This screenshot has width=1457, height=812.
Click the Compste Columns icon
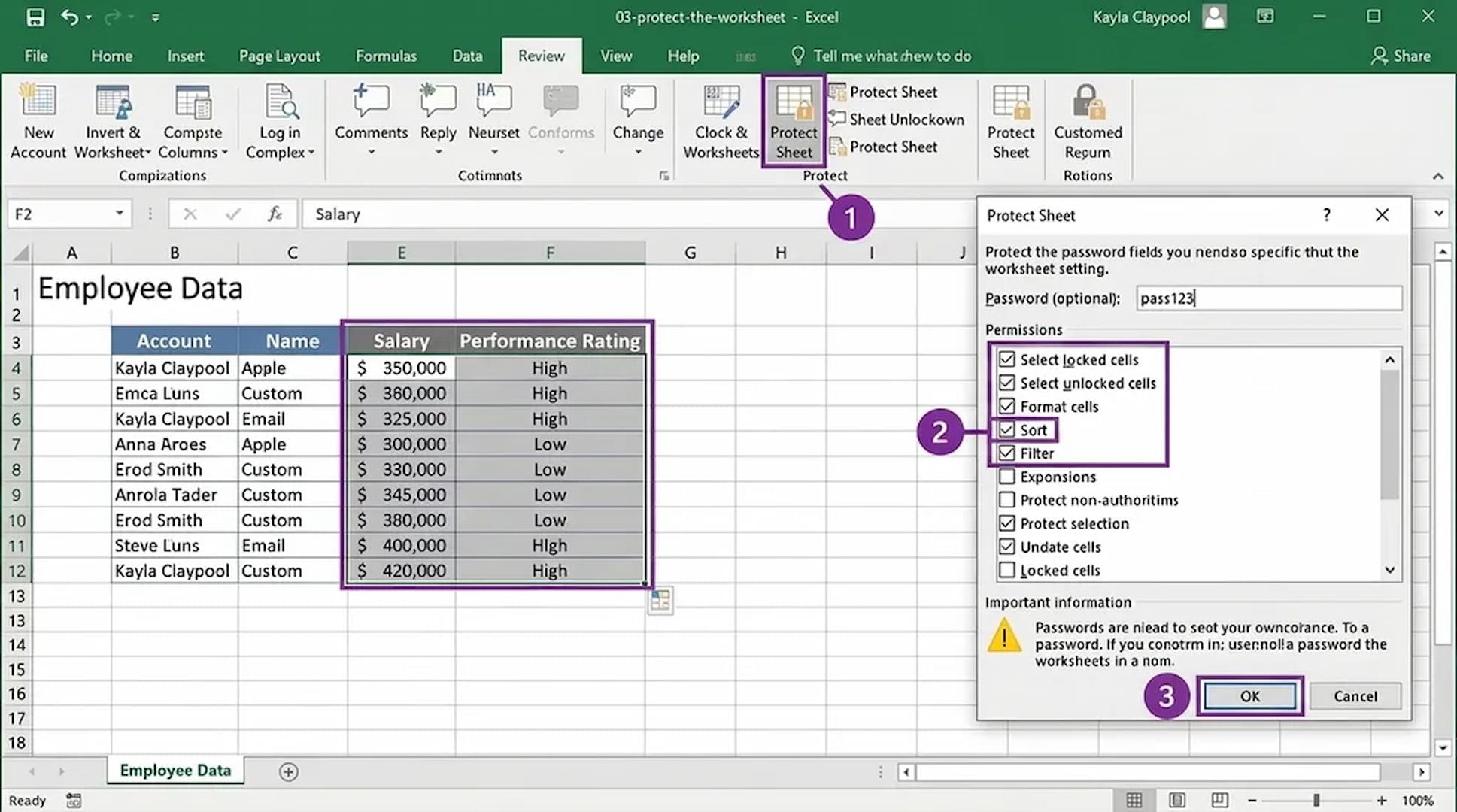pos(193,101)
